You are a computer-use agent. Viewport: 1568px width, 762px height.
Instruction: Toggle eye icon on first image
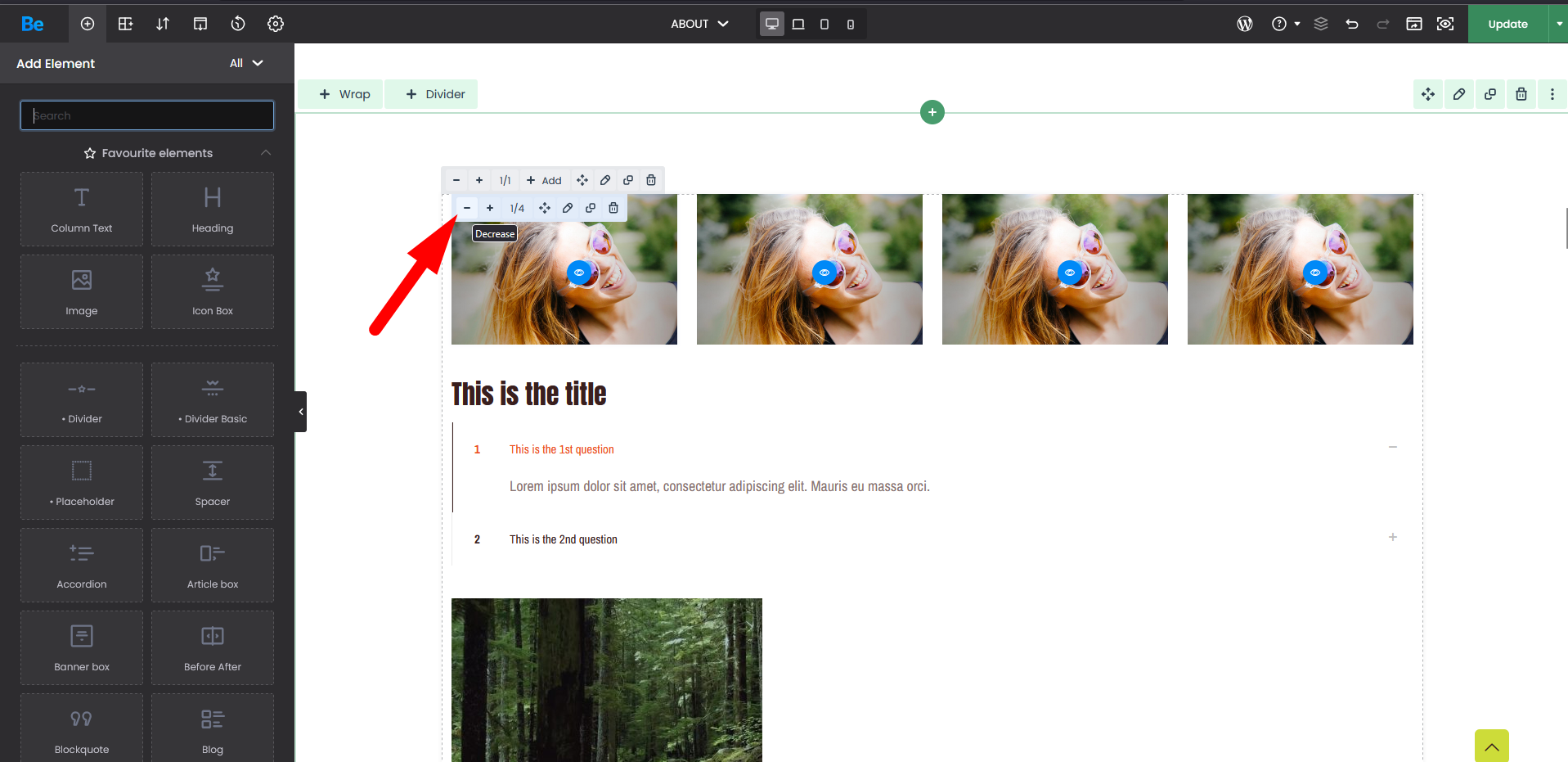pyautogui.click(x=579, y=273)
